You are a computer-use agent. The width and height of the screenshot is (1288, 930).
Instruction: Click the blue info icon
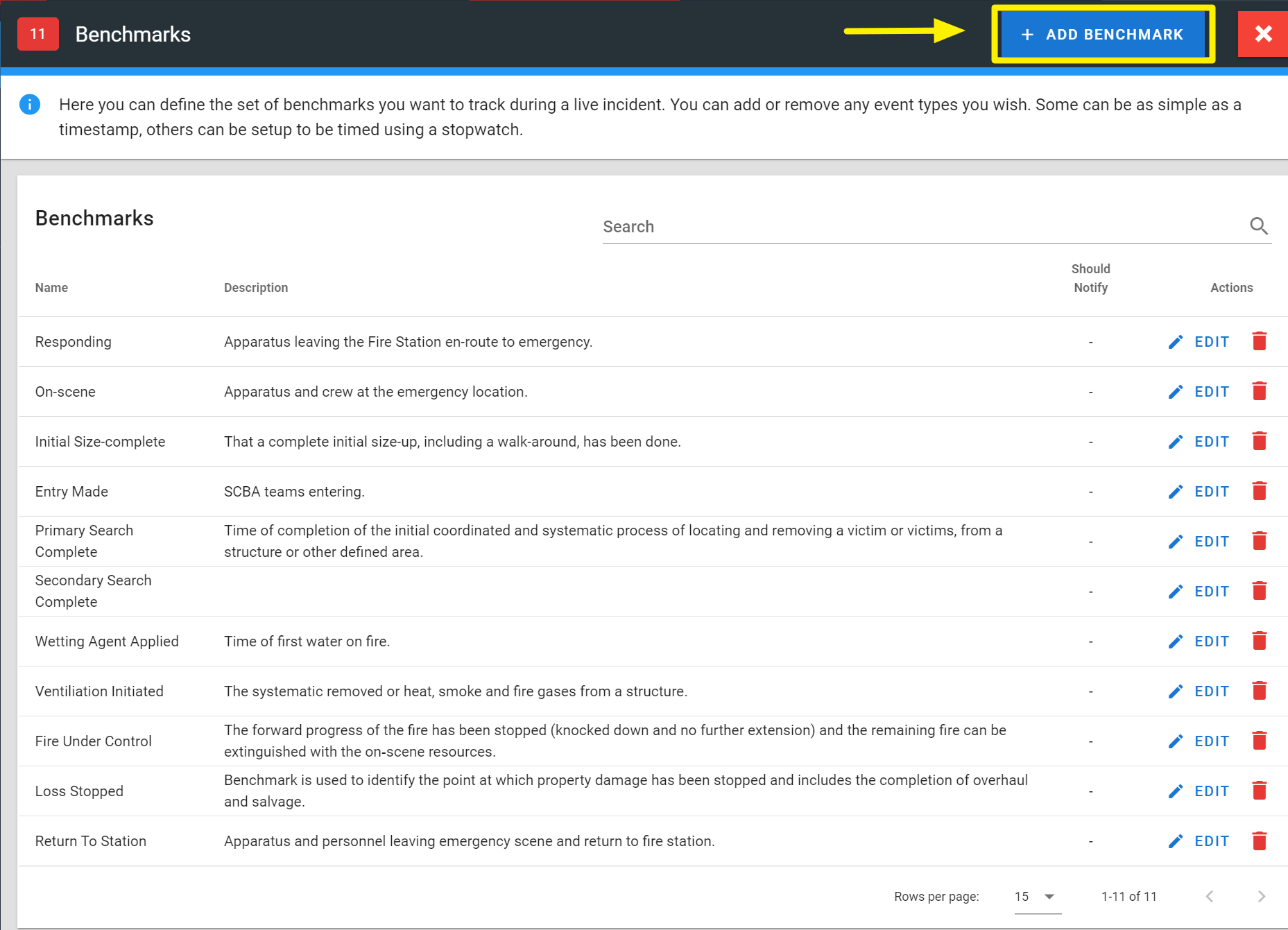coord(30,105)
